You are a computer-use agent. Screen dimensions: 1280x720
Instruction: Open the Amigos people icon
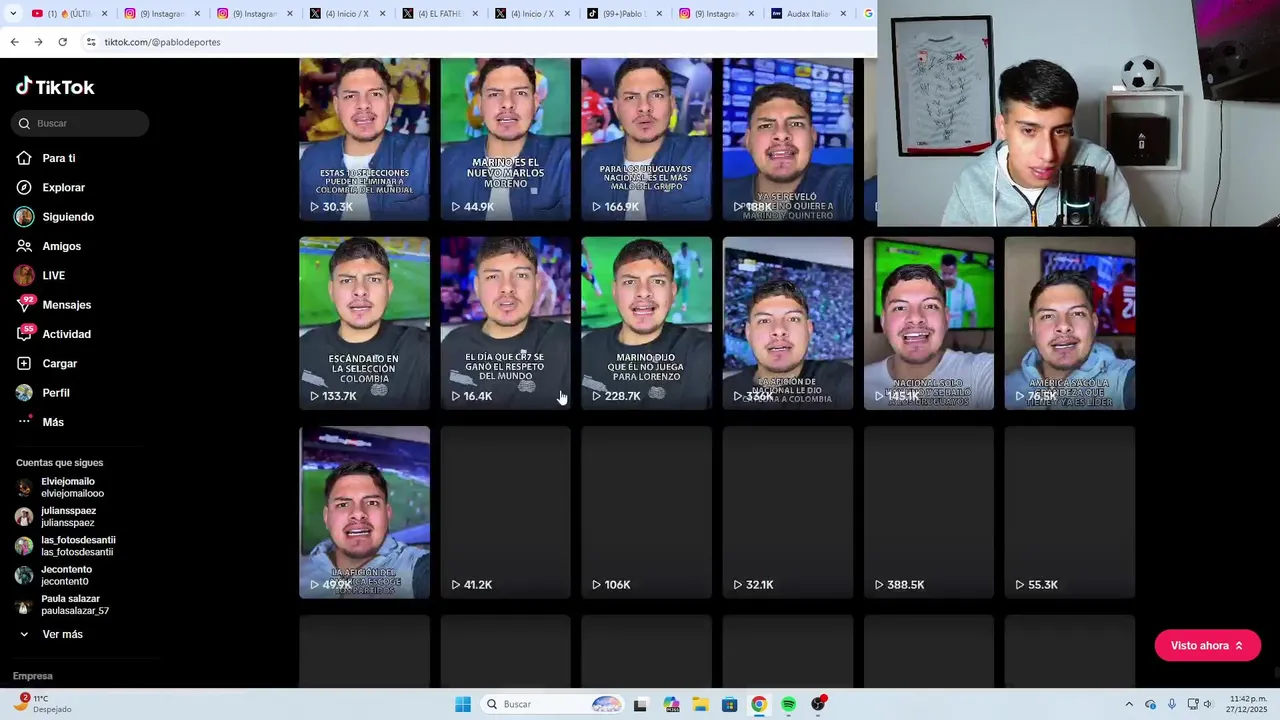coord(24,246)
